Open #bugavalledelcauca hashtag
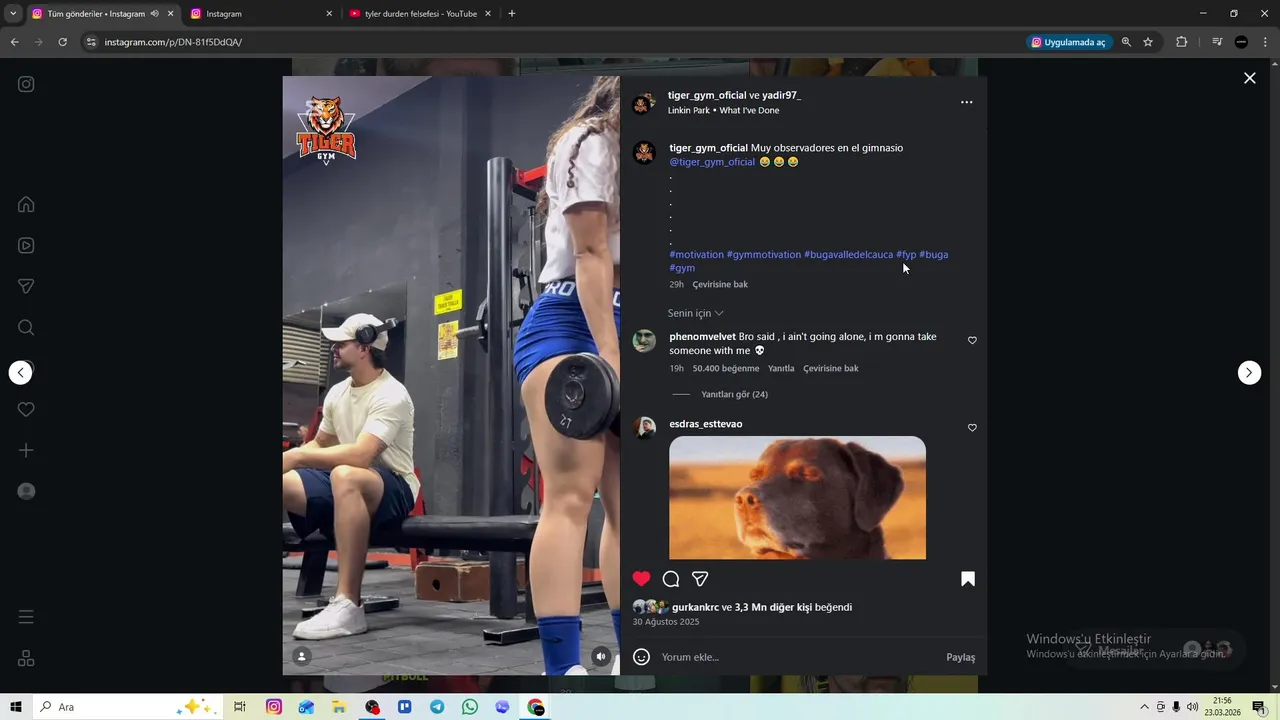Image resolution: width=1280 pixels, height=720 pixels. tap(848, 254)
